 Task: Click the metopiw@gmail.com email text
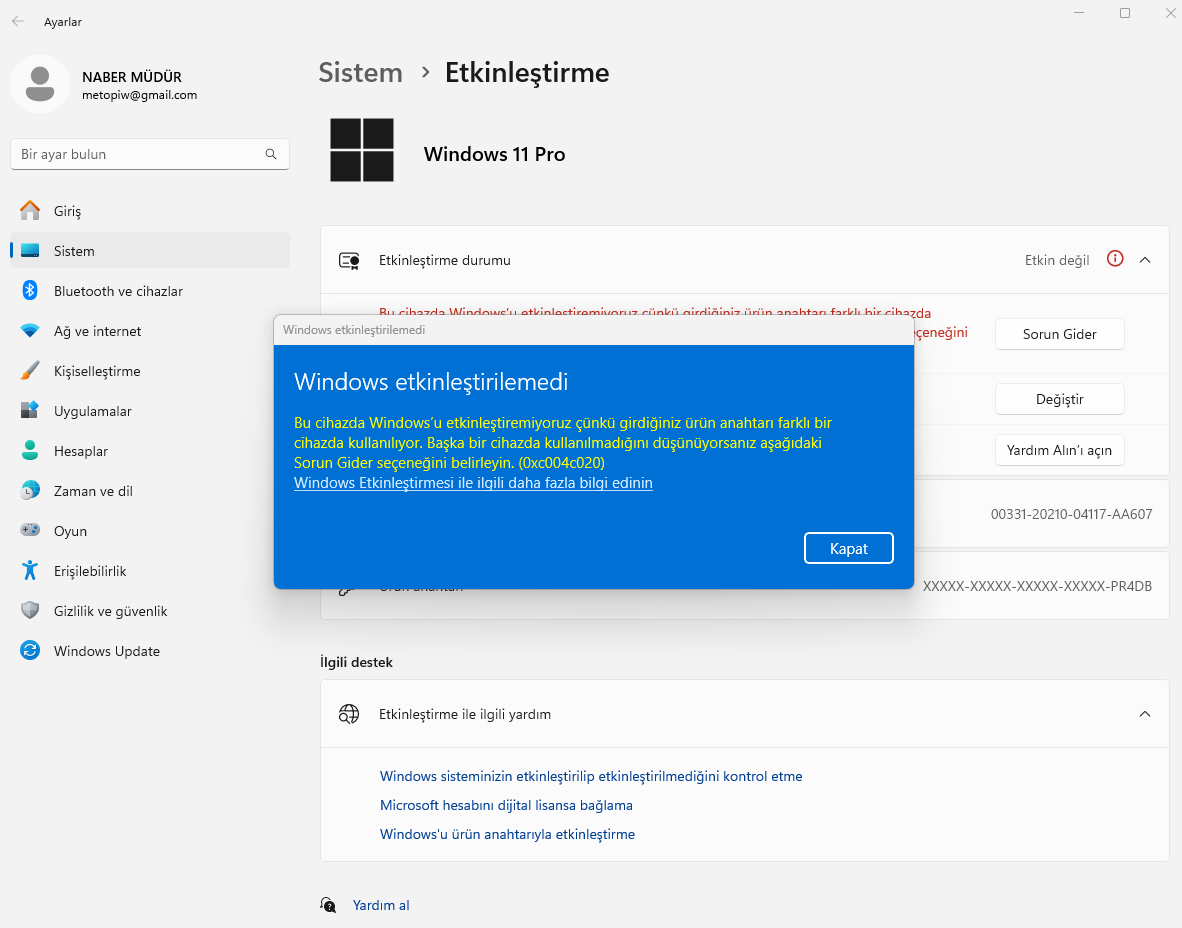click(x=139, y=95)
